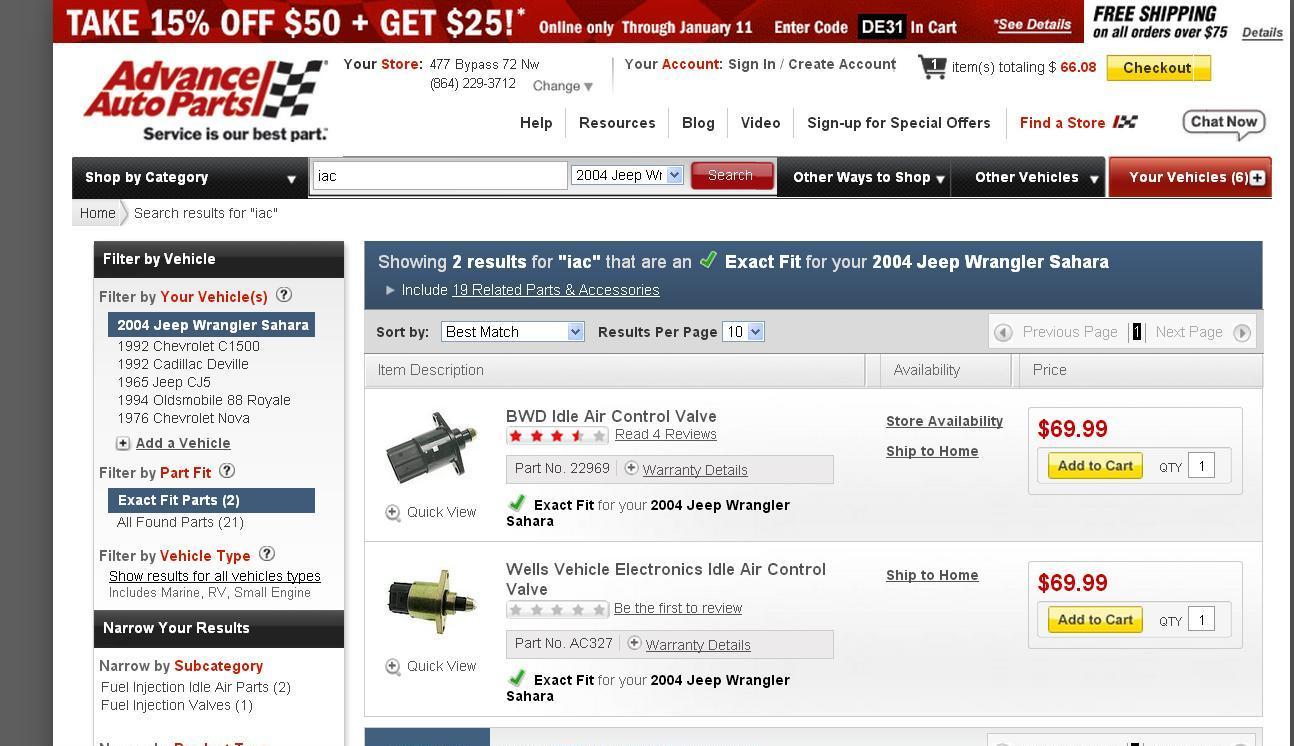1294x746 pixels.
Task: Click Quick View magnifier for BWD valve
Action: coord(393,512)
